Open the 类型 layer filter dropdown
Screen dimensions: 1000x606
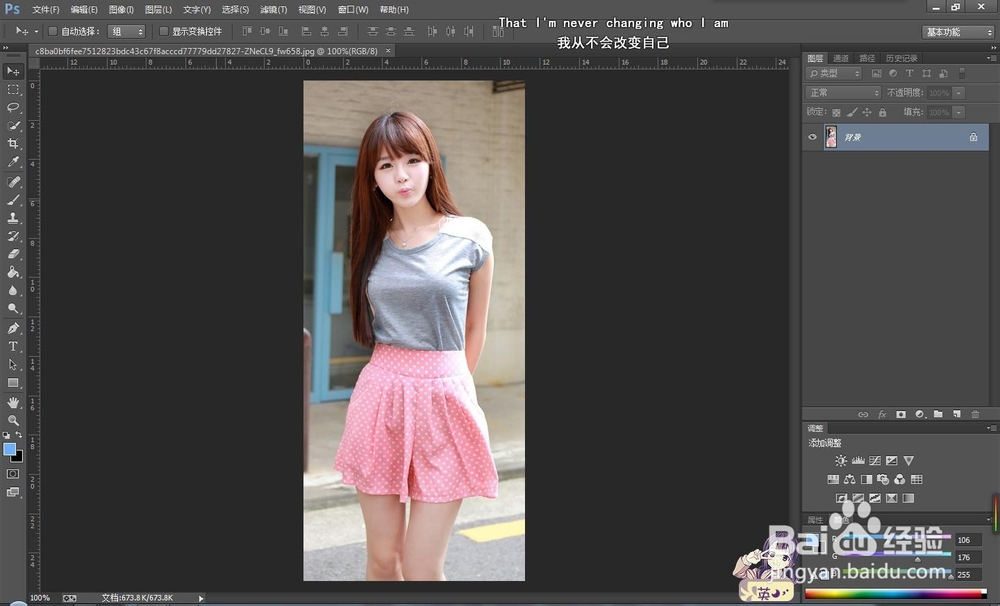pyautogui.click(x=834, y=73)
